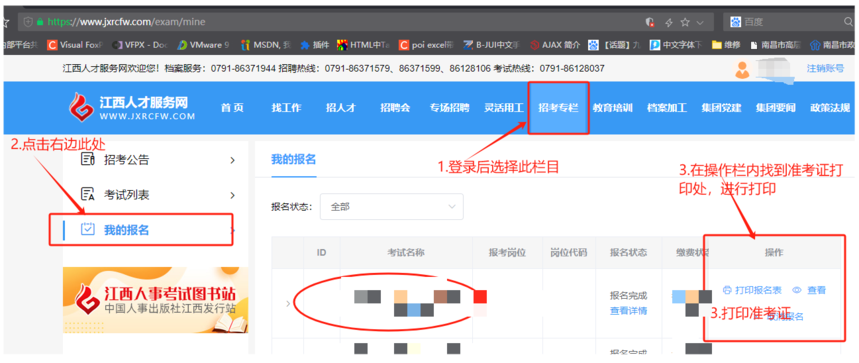Click the 注销账号 link
This screenshot has width=859, height=363.
[825, 68]
